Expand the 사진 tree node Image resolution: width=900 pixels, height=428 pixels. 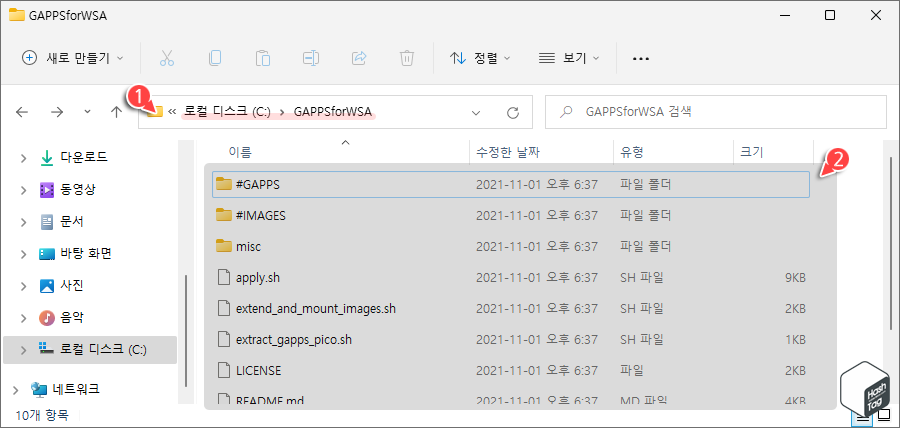point(24,285)
